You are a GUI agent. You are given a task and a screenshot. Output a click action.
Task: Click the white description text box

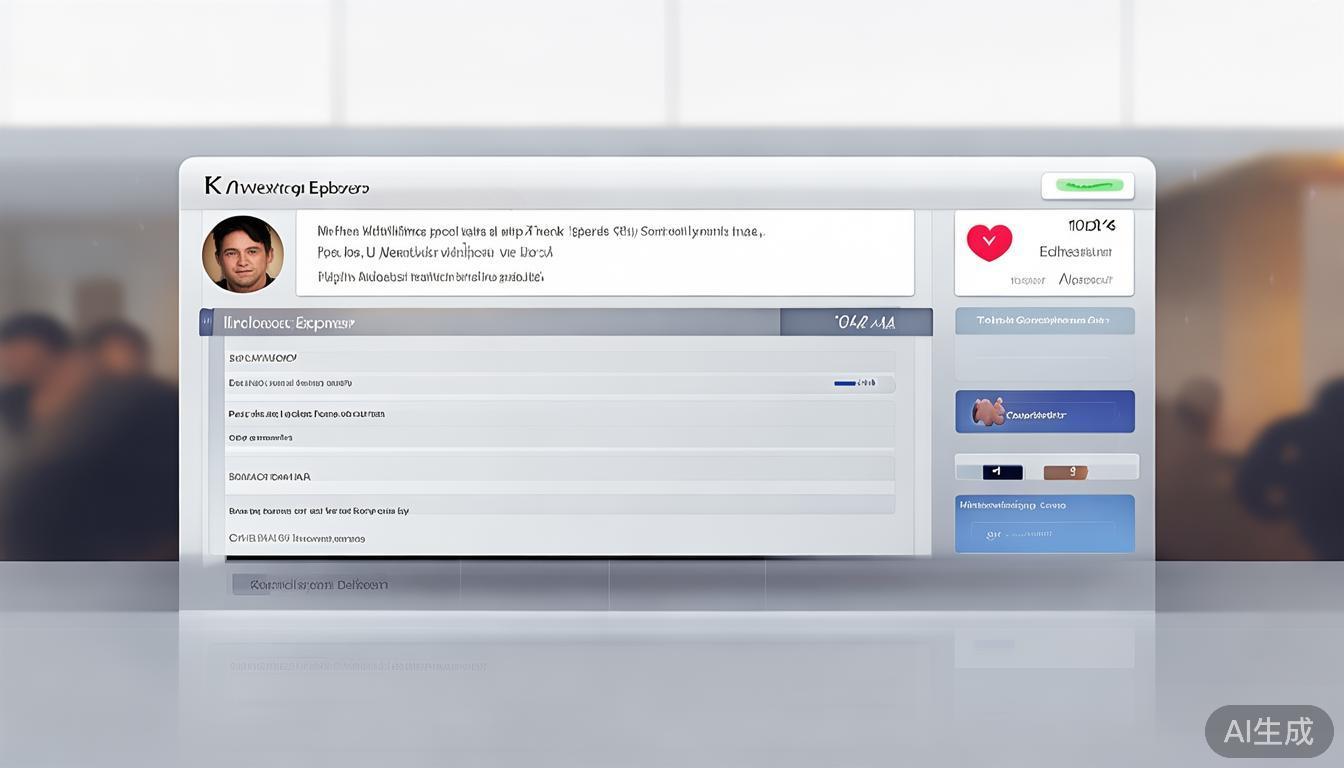tap(604, 253)
